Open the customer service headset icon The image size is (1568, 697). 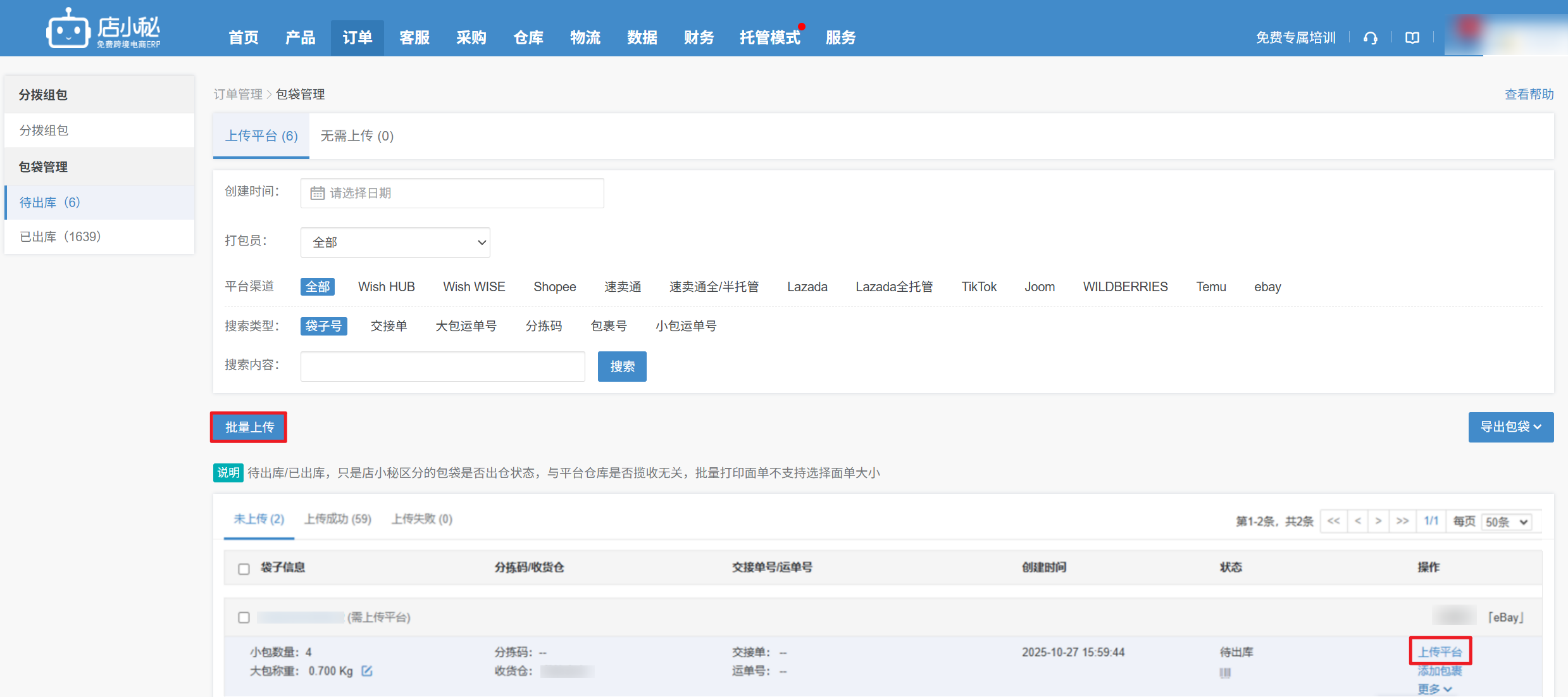pos(1370,38)
